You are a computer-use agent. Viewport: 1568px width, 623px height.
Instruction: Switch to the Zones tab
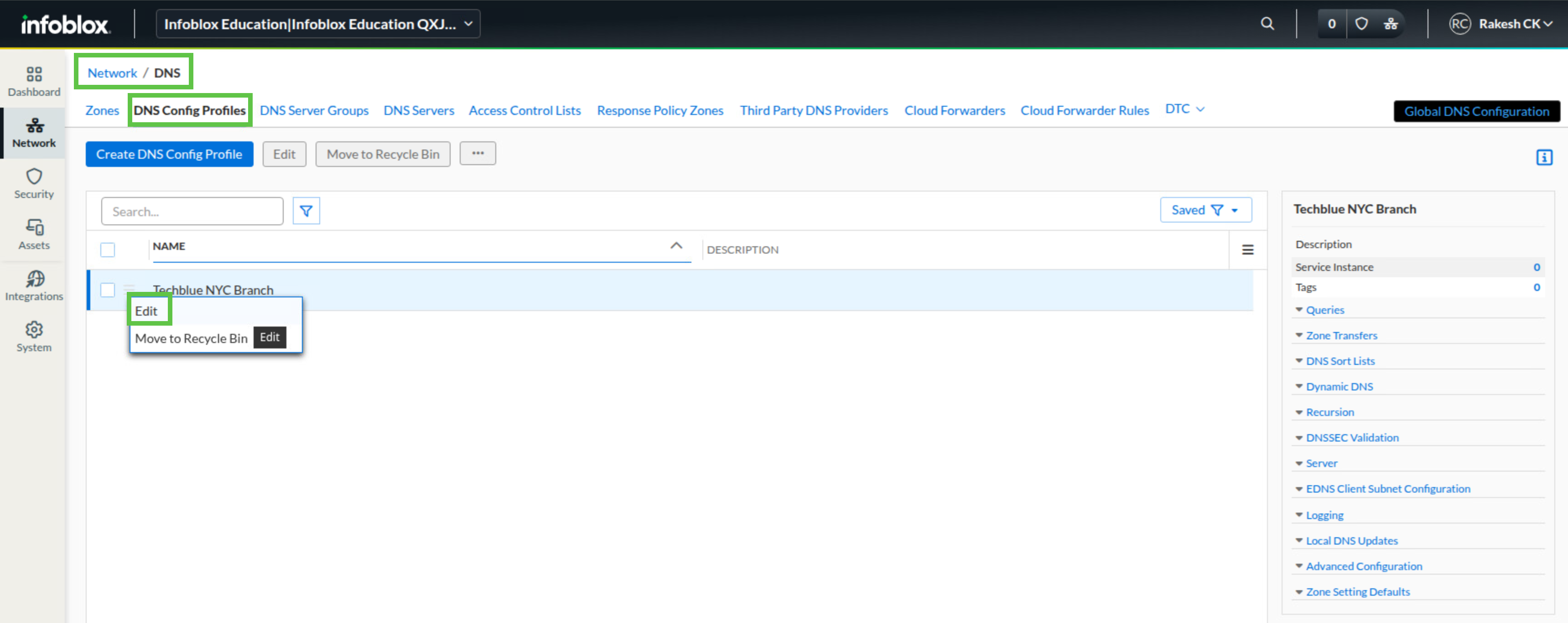102,110
